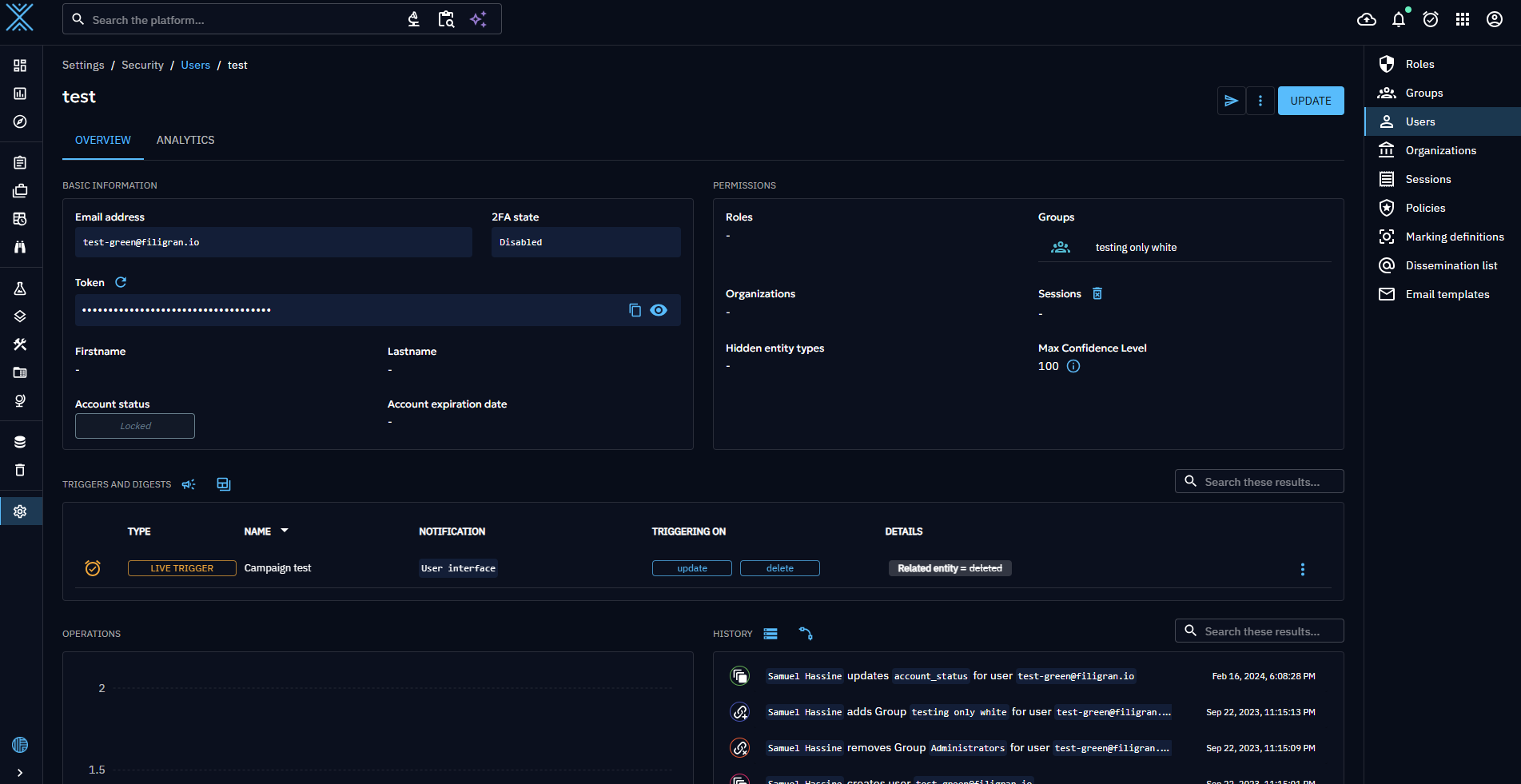The height and width of the screenshot is (784, 1521).
Task: Open the data import cloud icon
Action: point(1367,19)
